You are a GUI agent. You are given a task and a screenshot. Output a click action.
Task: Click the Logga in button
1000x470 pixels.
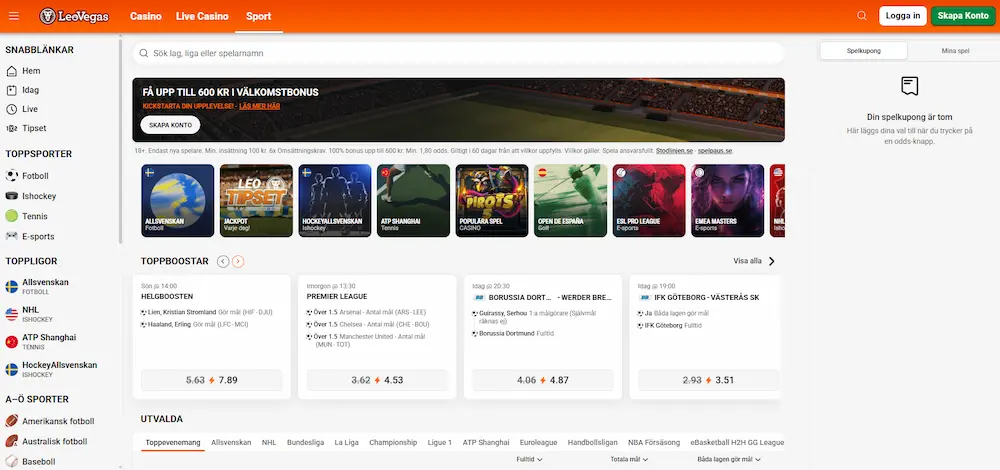click(x=902, y=16)
